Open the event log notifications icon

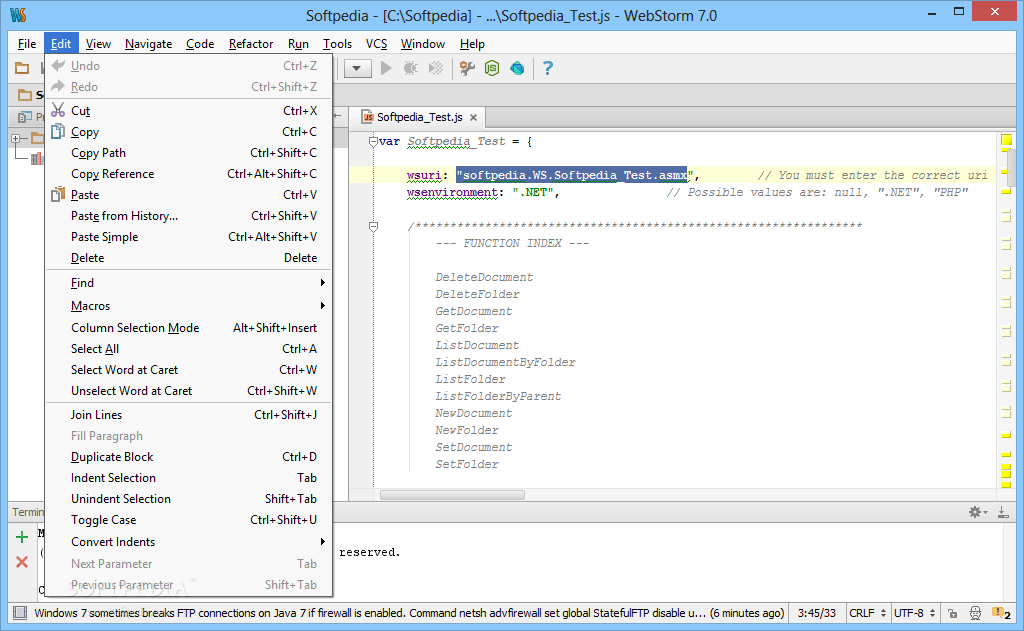coord(1001,613)
